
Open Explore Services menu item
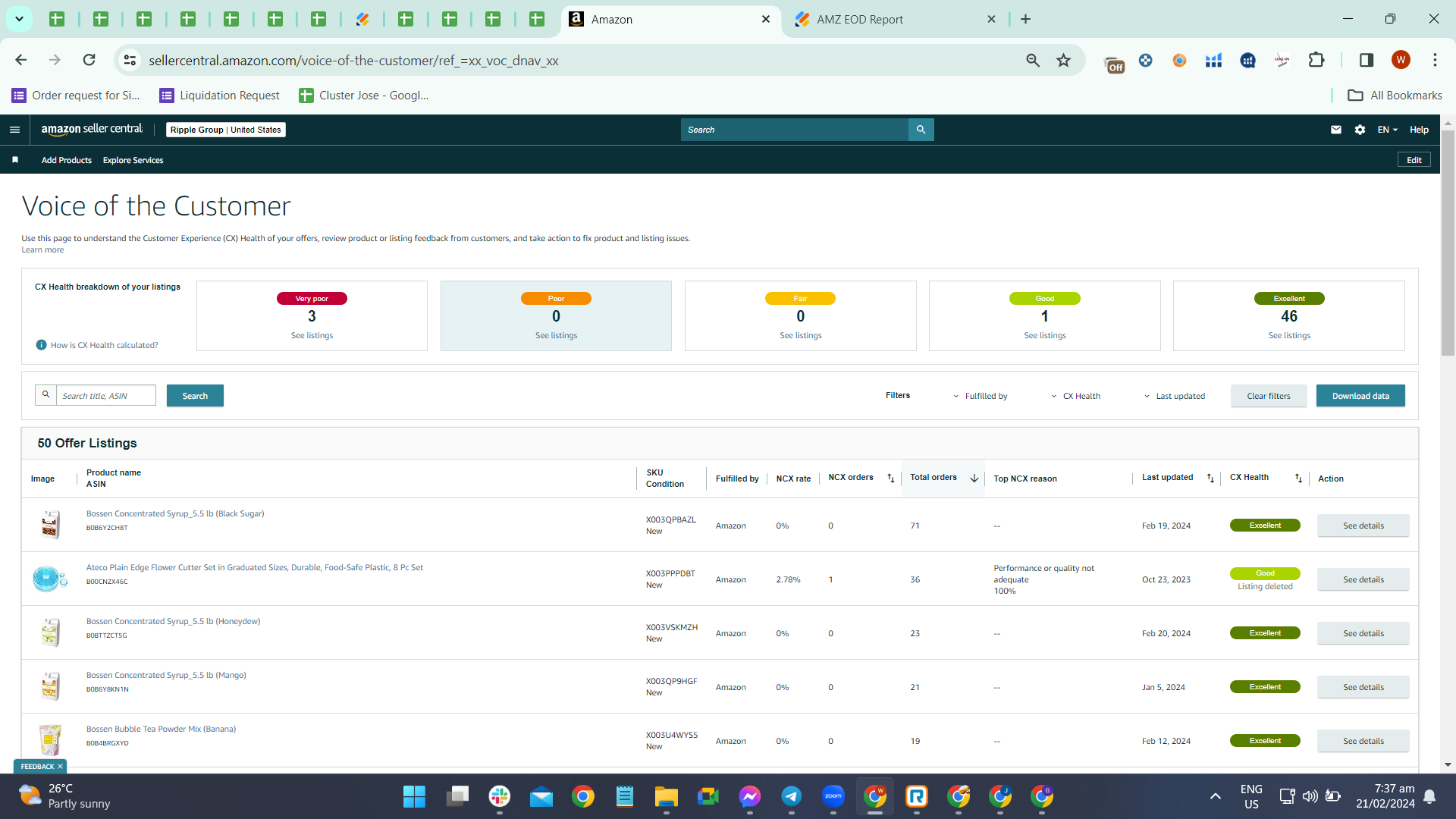[x=133, y=160]
